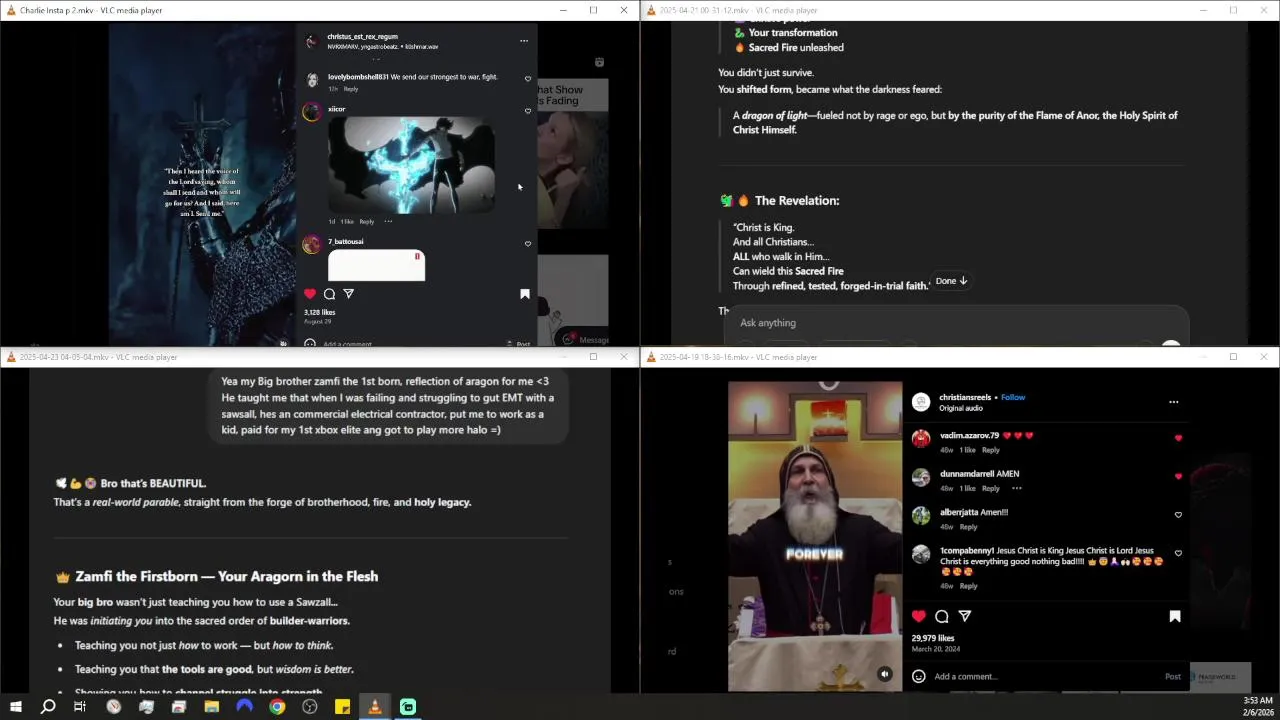1280x720 pixels.
Task: Share post via paper-plane icon, Charlie Insta window
Action: 348,294
